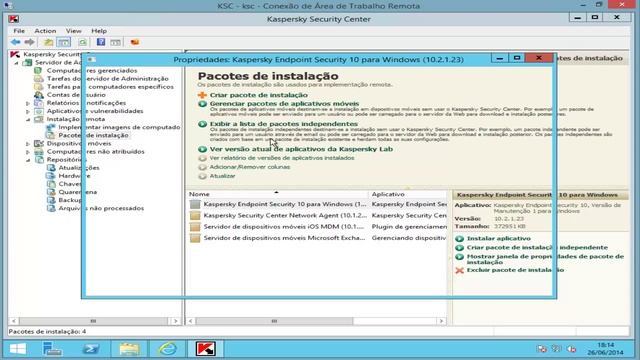The width and height of the screenshot is (640, 360).
Task: Click Kaspersky Security Center taskbar icon
Action: 206,349
